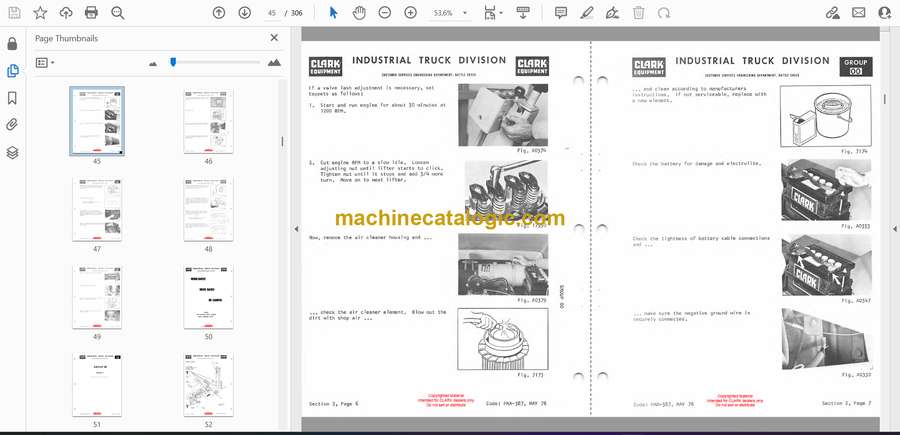
Task: Add a comment with speech bubble icon
Action: coord(561,13)
